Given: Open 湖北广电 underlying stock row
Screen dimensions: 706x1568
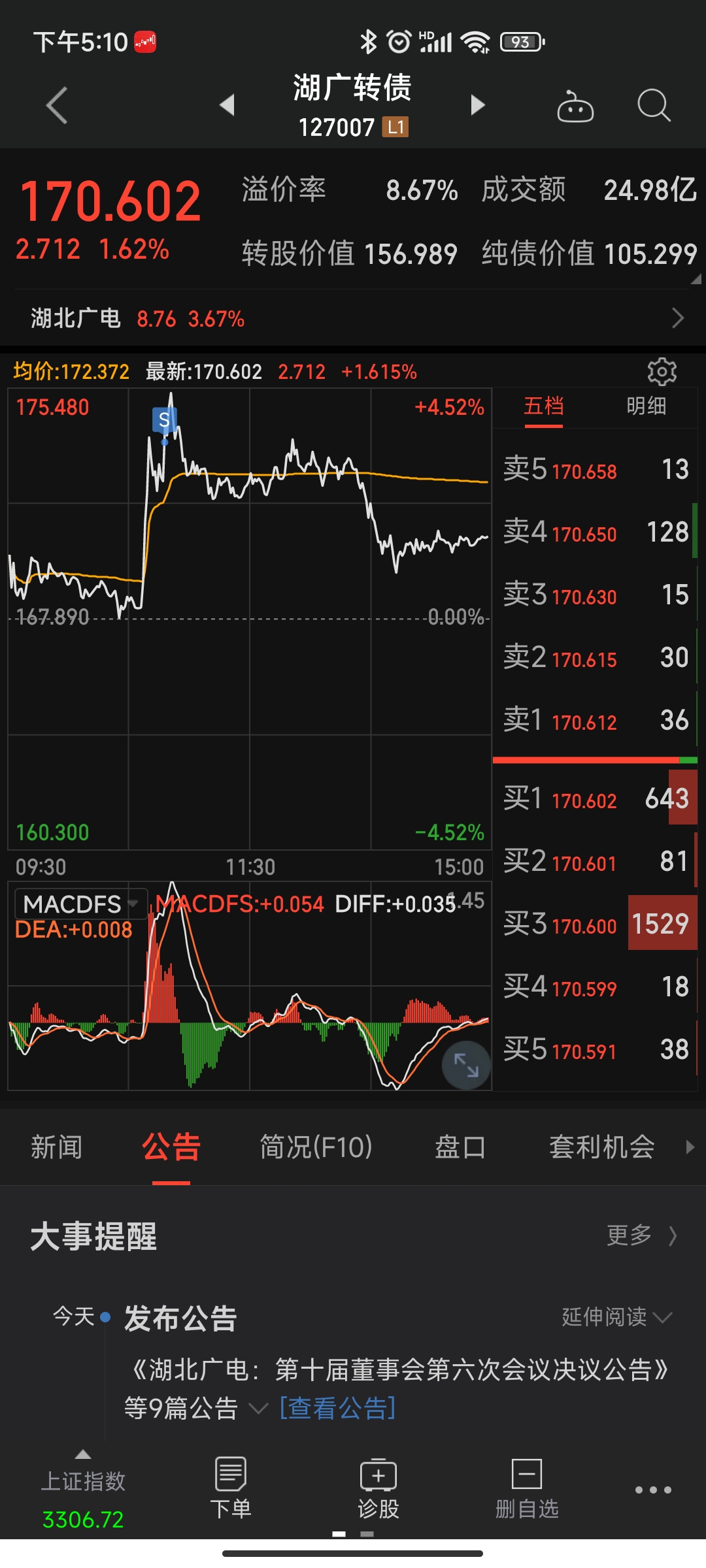Looking at the screenshot, I should (353, 319).
